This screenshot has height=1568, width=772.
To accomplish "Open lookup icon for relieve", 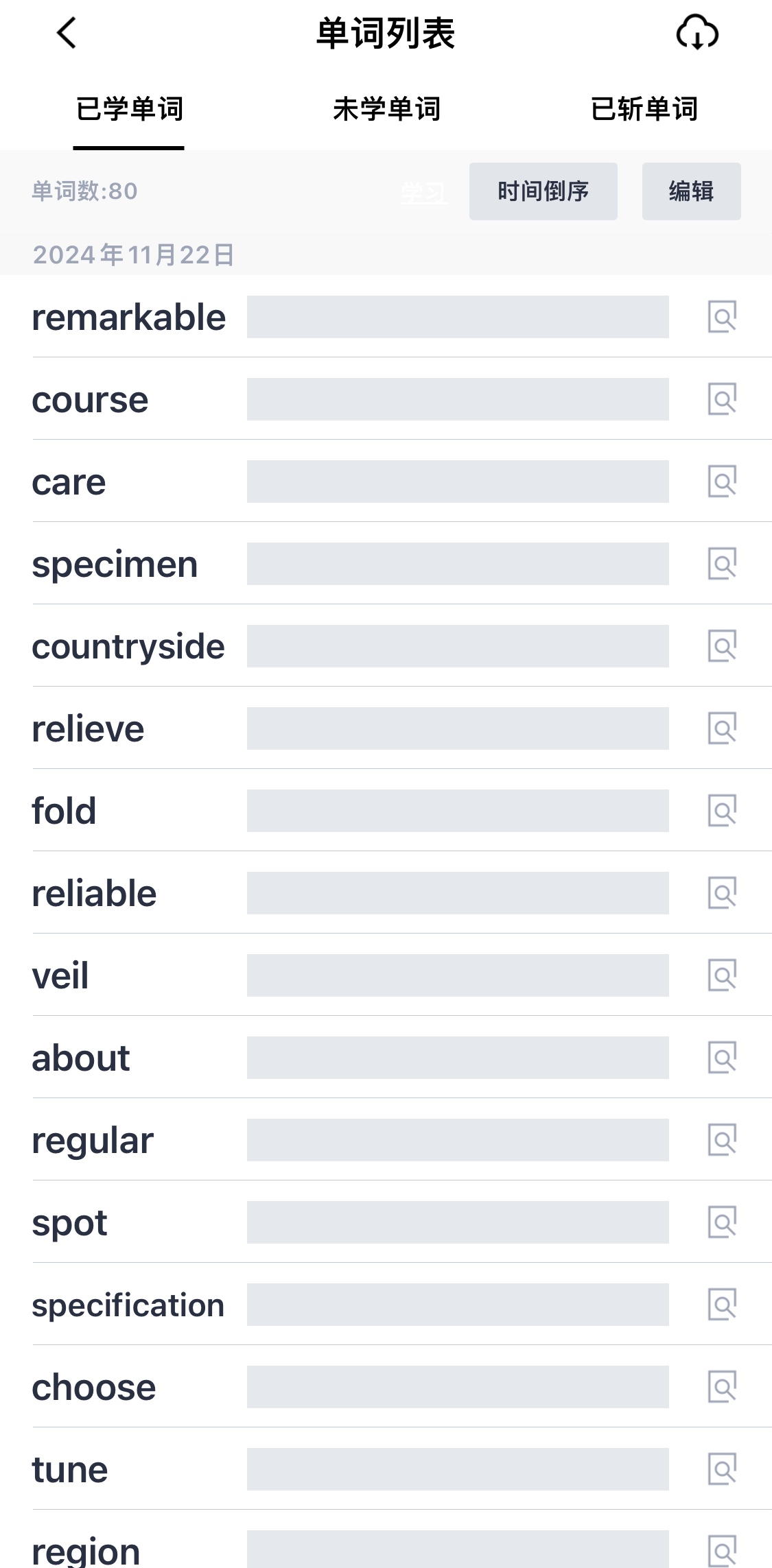I will tap(722, 728).
